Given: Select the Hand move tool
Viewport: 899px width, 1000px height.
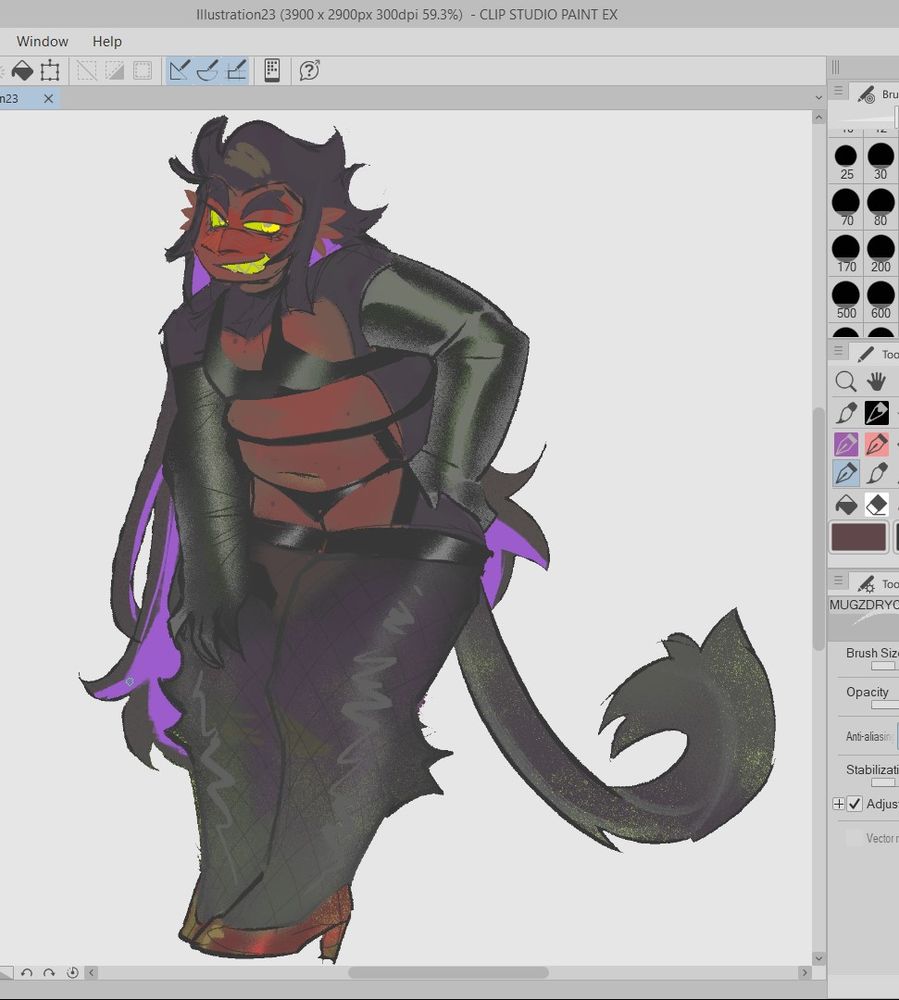Looking at the screenshot, I should [877, 381].
